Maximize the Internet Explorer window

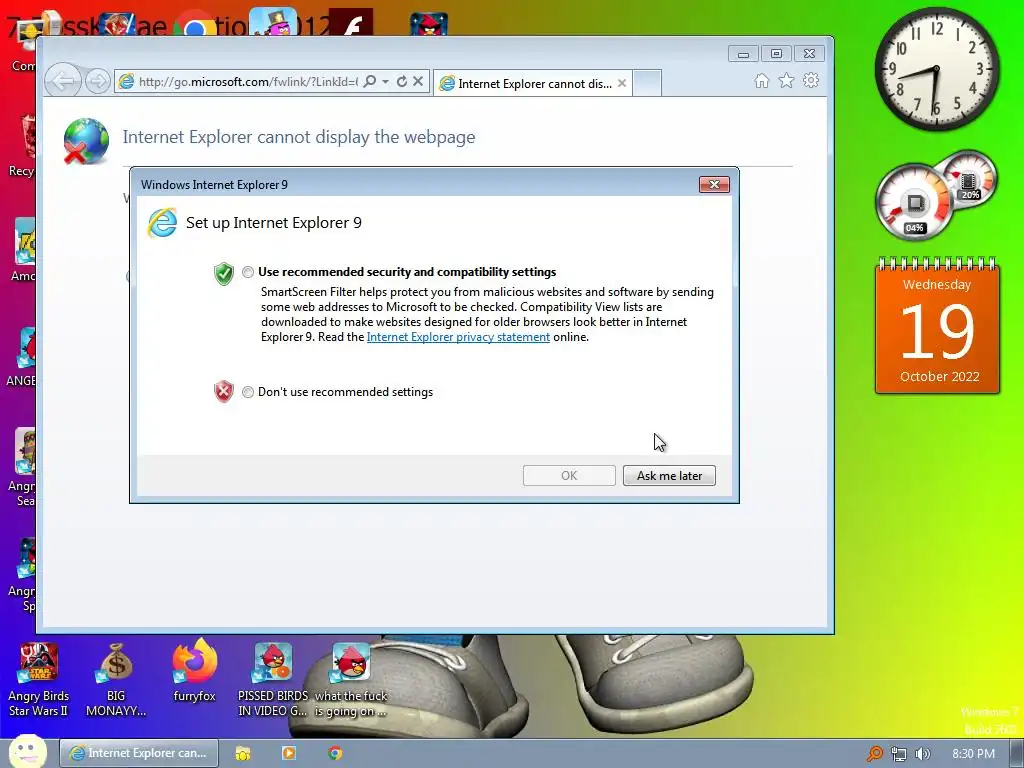[x=776, y=54]
